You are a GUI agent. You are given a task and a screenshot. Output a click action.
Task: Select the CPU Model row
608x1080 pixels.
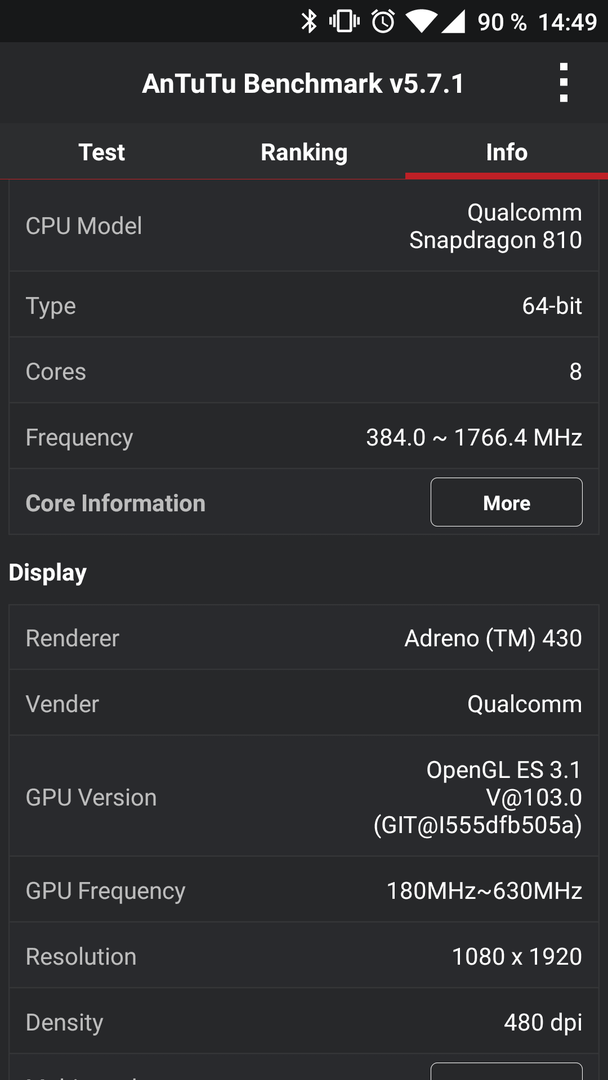pyautogui.click(x=304, y=226)
